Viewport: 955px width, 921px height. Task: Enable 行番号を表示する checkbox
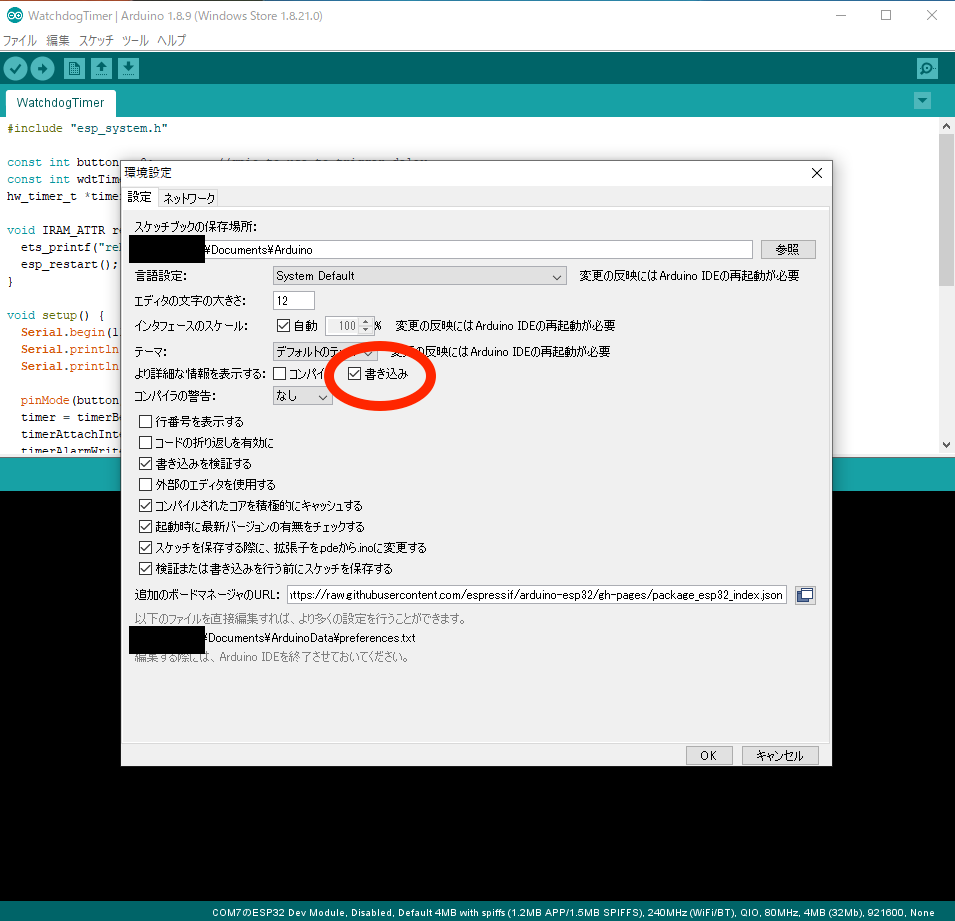146,422
